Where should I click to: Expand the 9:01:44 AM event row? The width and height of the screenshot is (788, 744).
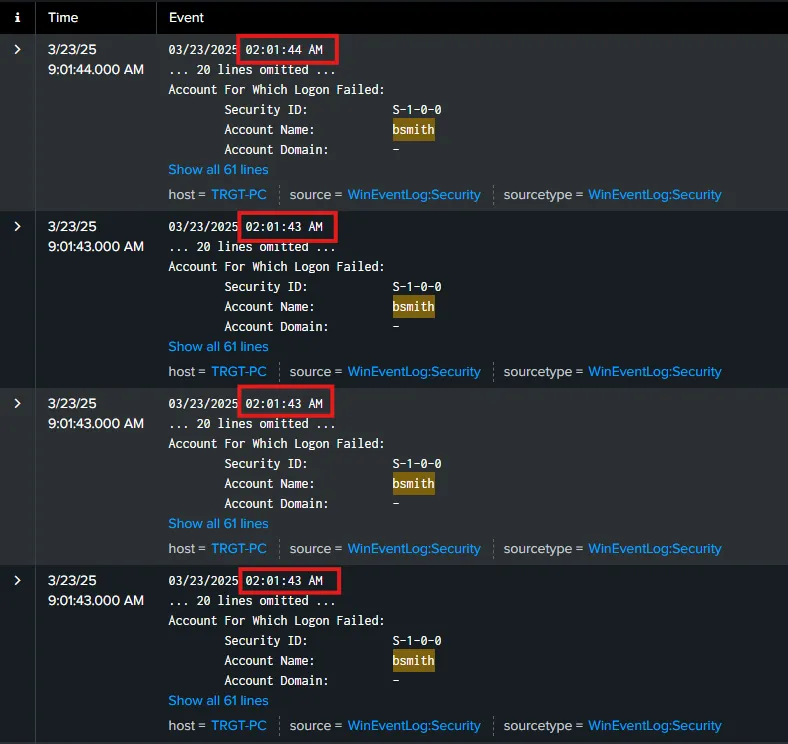(17, 50)
